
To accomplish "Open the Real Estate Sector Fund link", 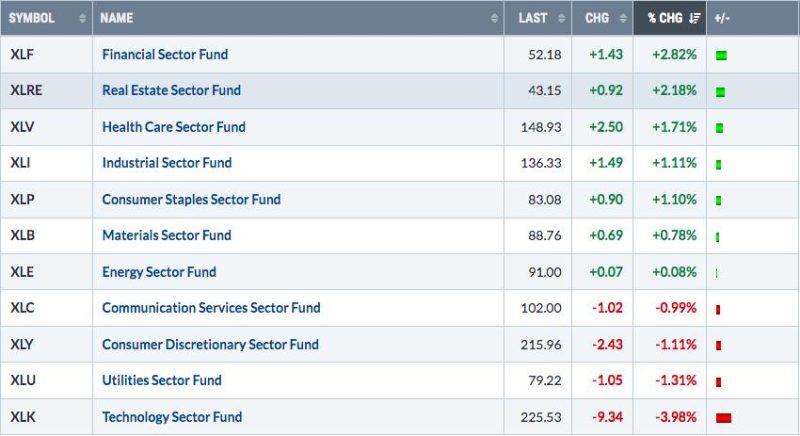I will (x=171, y=90).
